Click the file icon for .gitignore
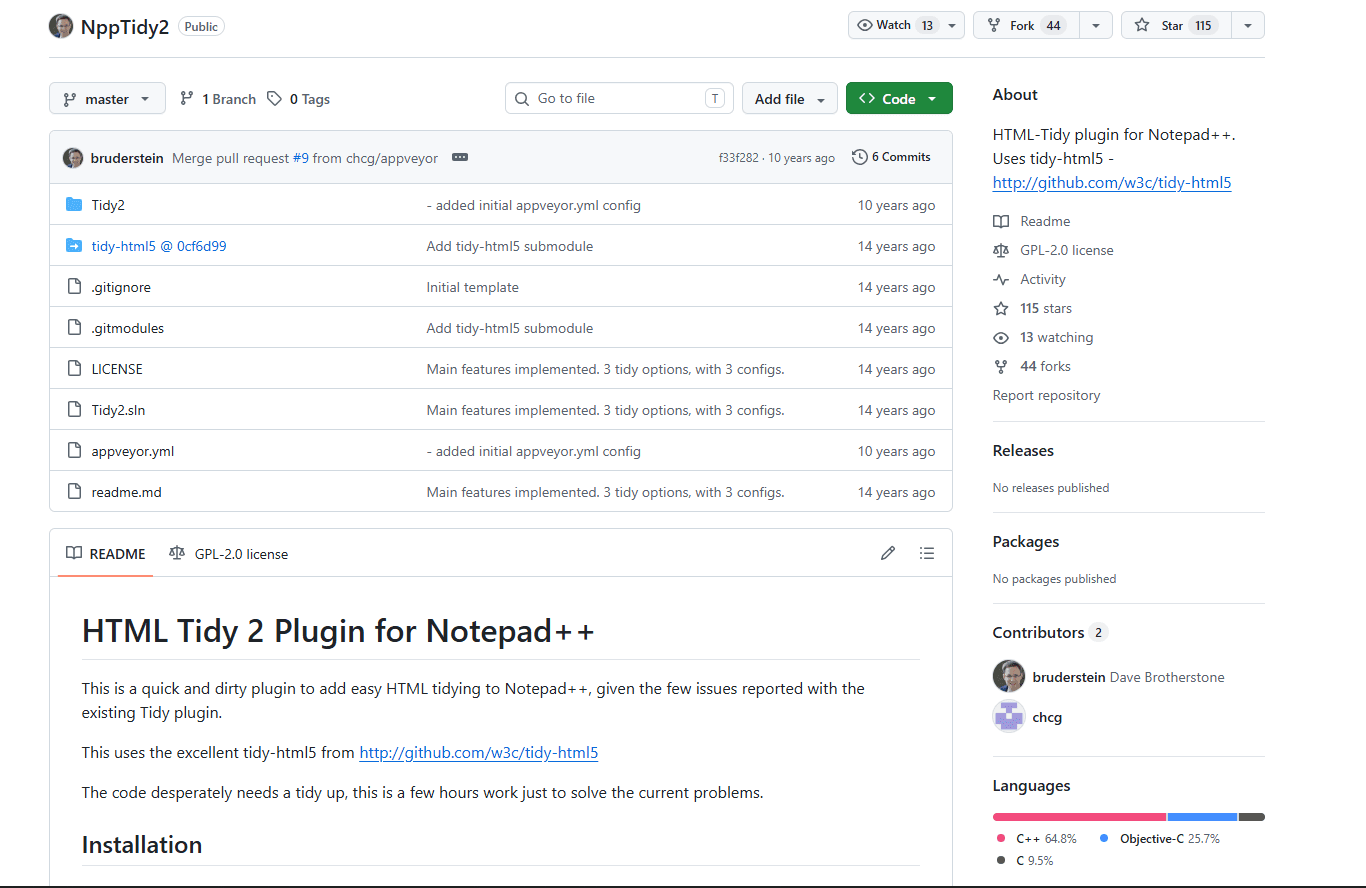Viewport: 1366px width, 888px height. (x=74, y=287)
